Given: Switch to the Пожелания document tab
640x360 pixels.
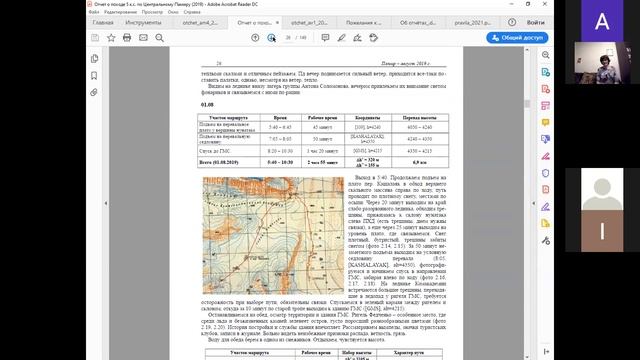Looking at the screenshot, I should point(363,22).
